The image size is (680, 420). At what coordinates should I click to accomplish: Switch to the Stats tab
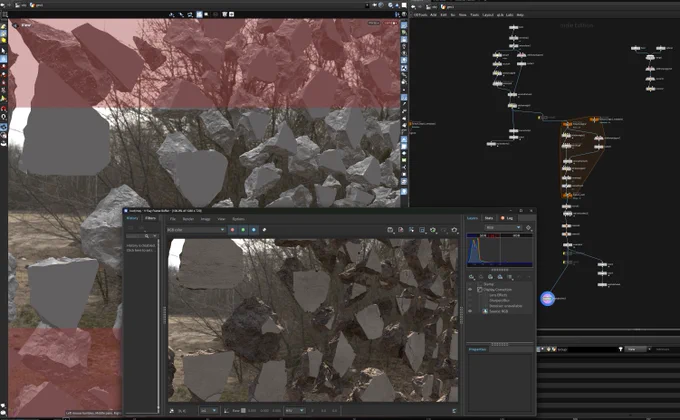(489, 218)
